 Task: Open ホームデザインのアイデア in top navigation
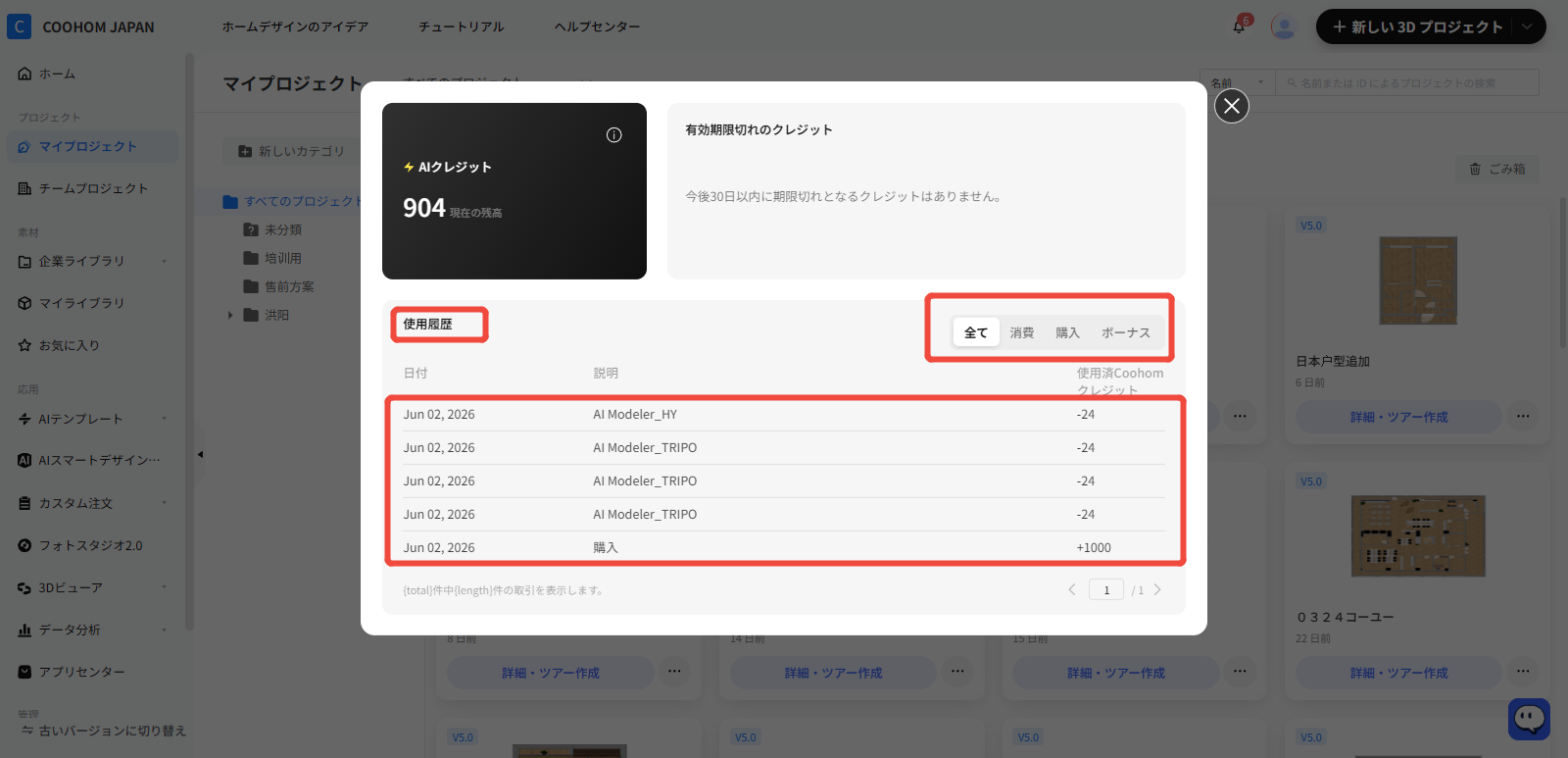pyautogui.click(x=295, y=26)
